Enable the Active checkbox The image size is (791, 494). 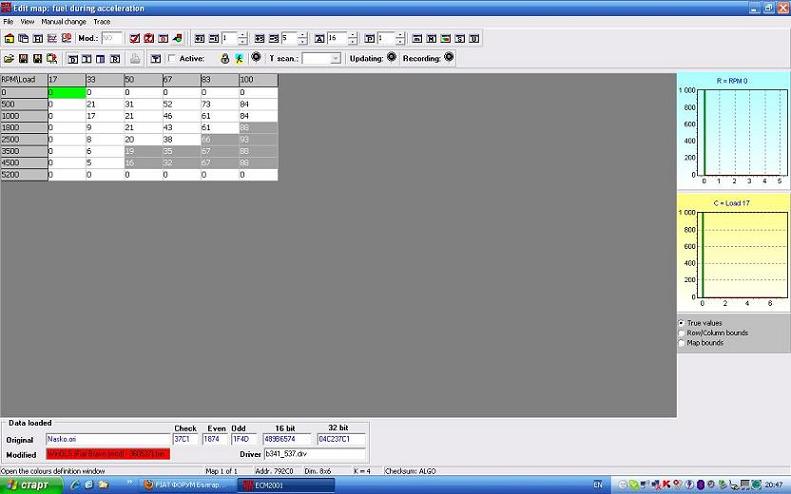point(172,58)
